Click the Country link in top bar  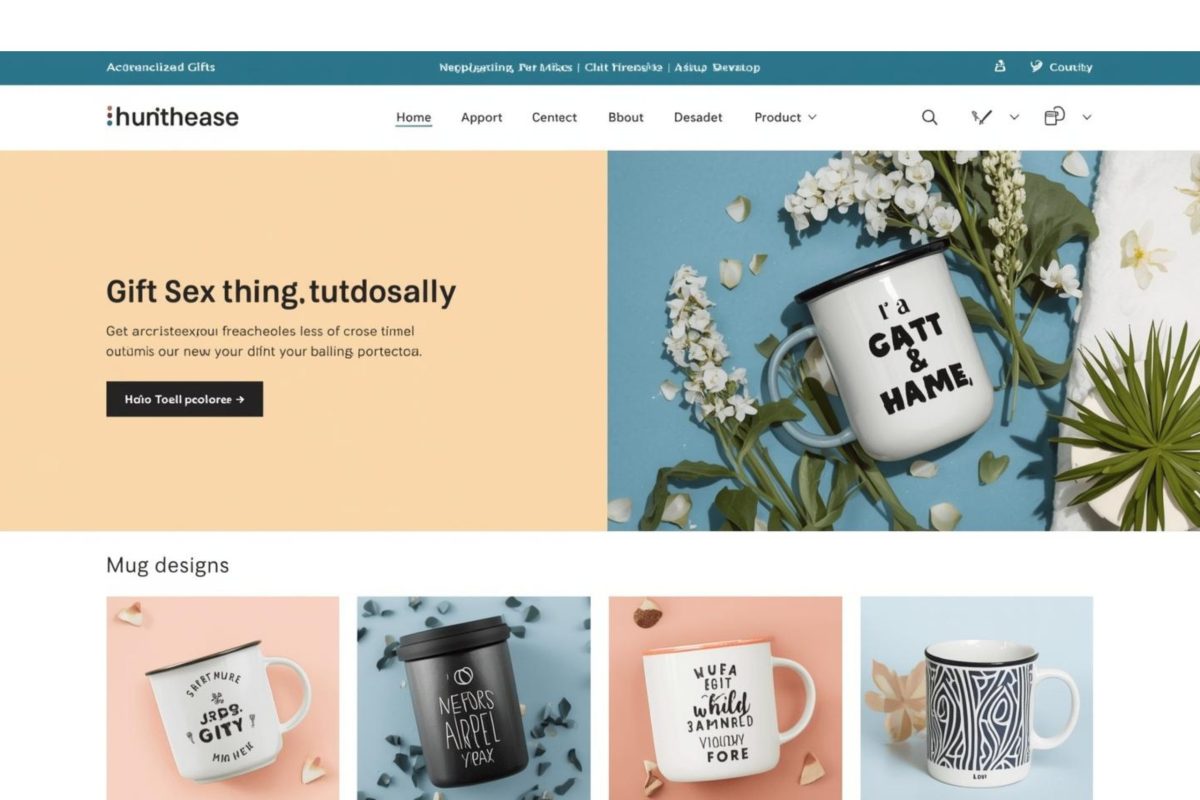tap(1071, 67)
